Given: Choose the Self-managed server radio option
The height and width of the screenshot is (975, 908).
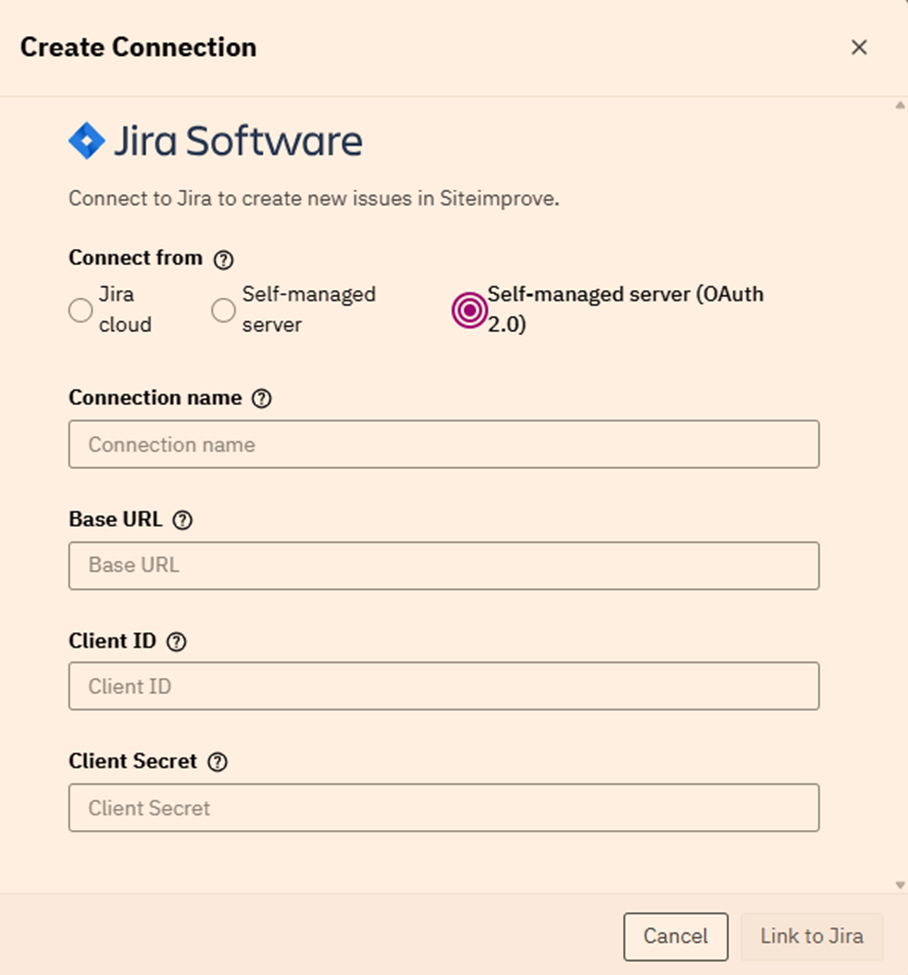Looking at the screenshot, I should point(223,310).
